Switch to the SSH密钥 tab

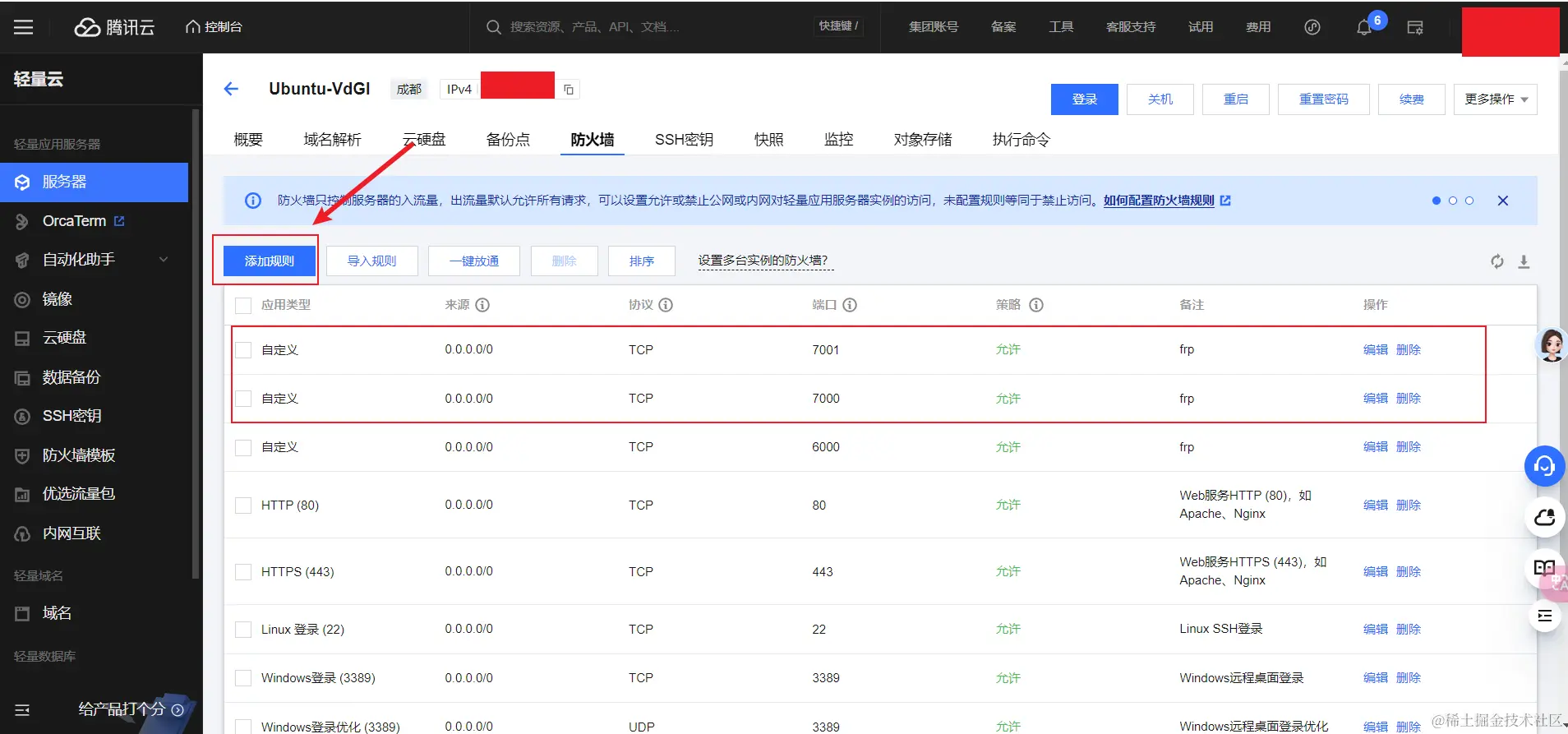pyautogui.click(x=684, y=140)
